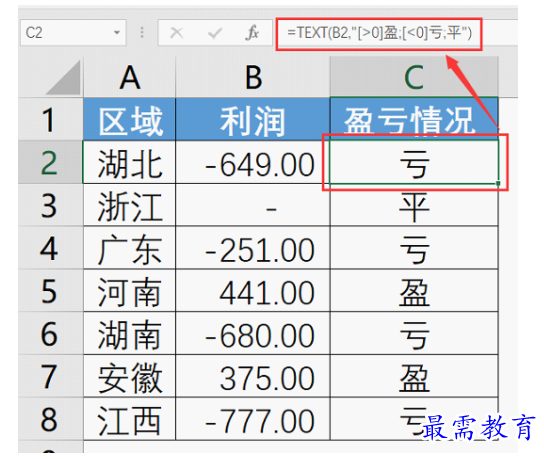This screenshot has height=459, width=544.
Task: Click the -680.00 profit cell
Action: tap(253, 333)
